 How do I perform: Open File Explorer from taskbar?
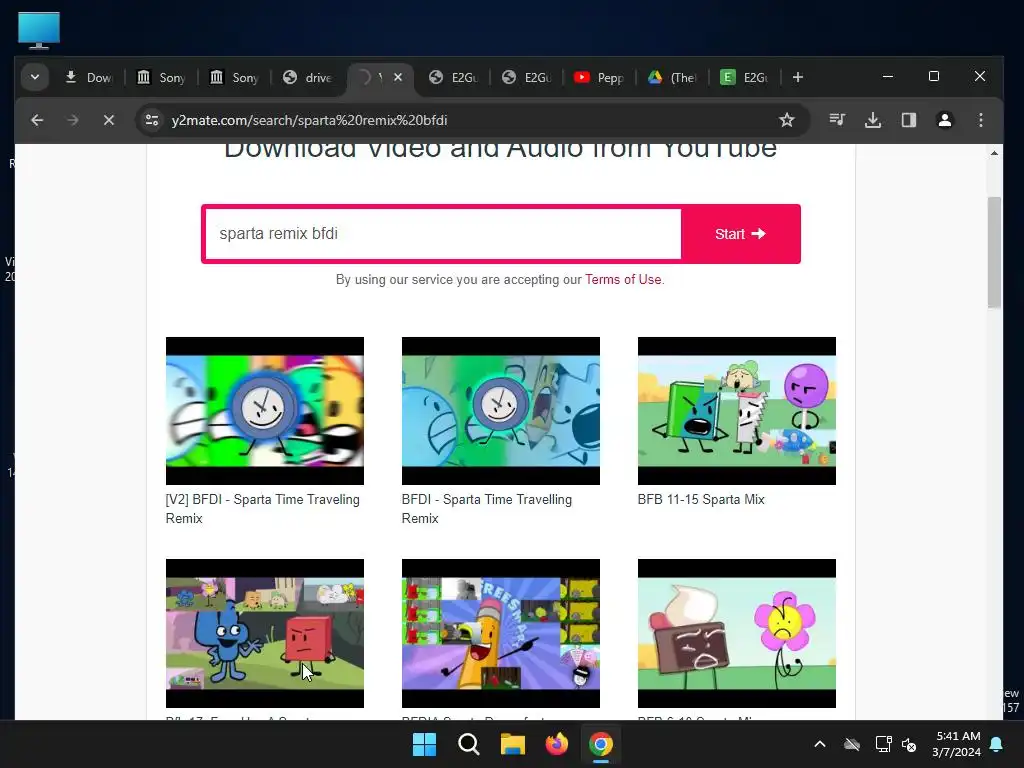[513, 744]
